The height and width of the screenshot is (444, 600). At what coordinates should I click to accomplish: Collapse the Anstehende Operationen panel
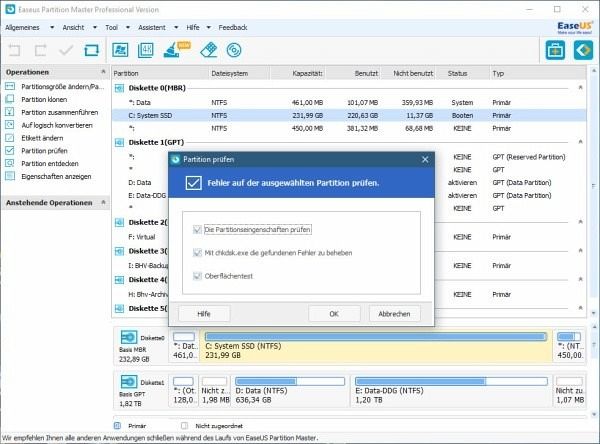pos(102,202)
